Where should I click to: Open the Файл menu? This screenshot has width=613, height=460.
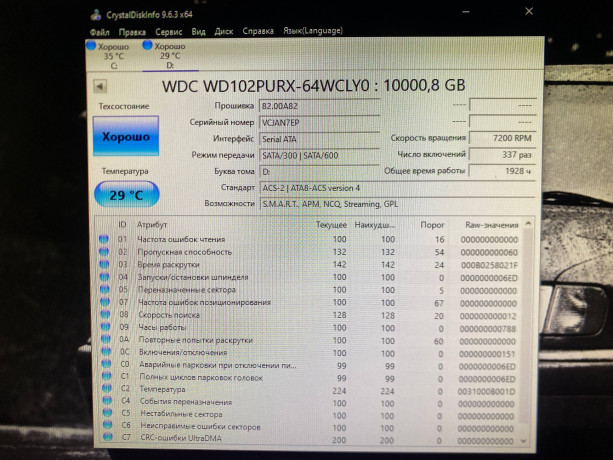coord(100,32)
